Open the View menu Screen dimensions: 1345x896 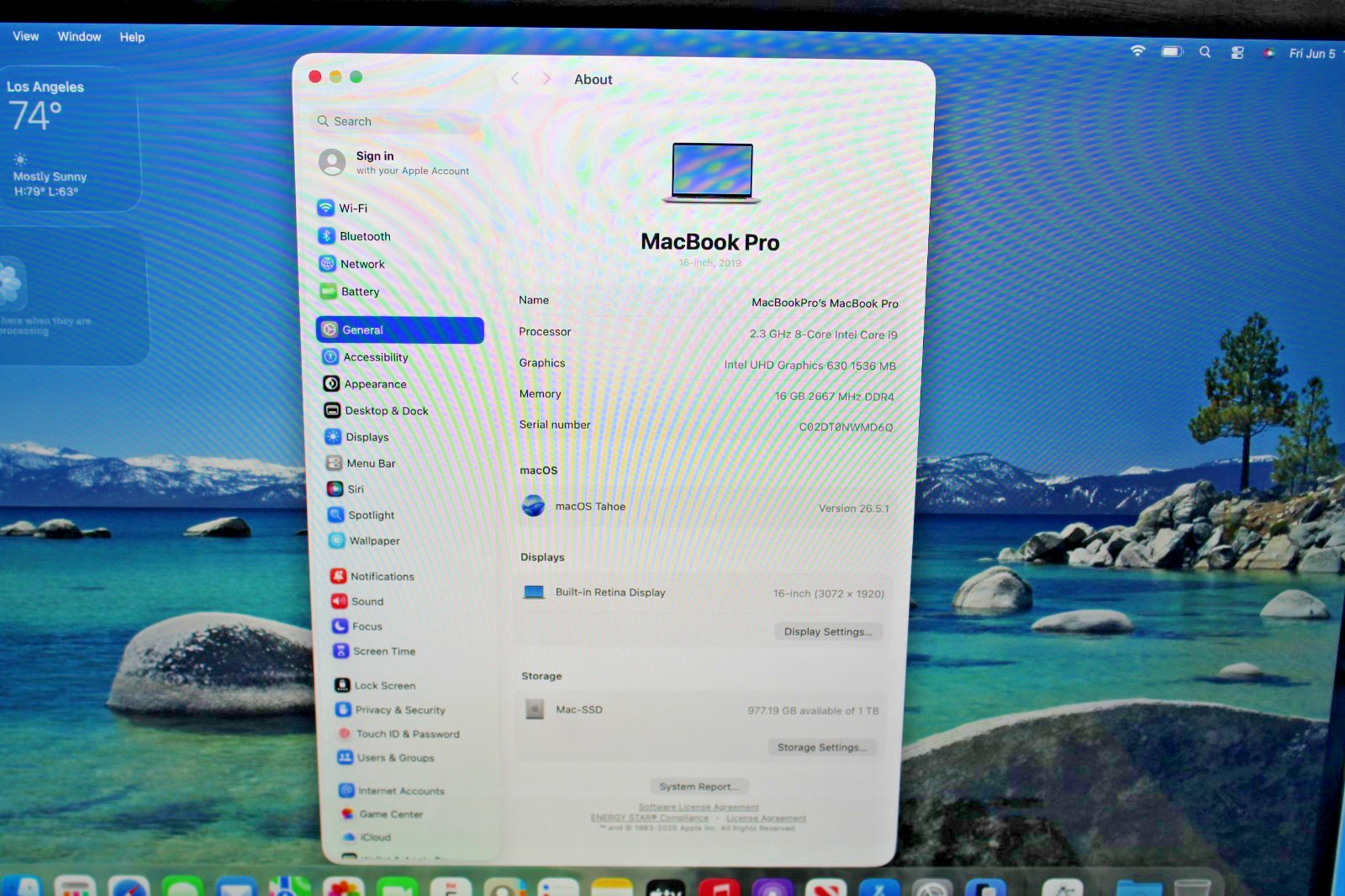(x=25, y=36)
